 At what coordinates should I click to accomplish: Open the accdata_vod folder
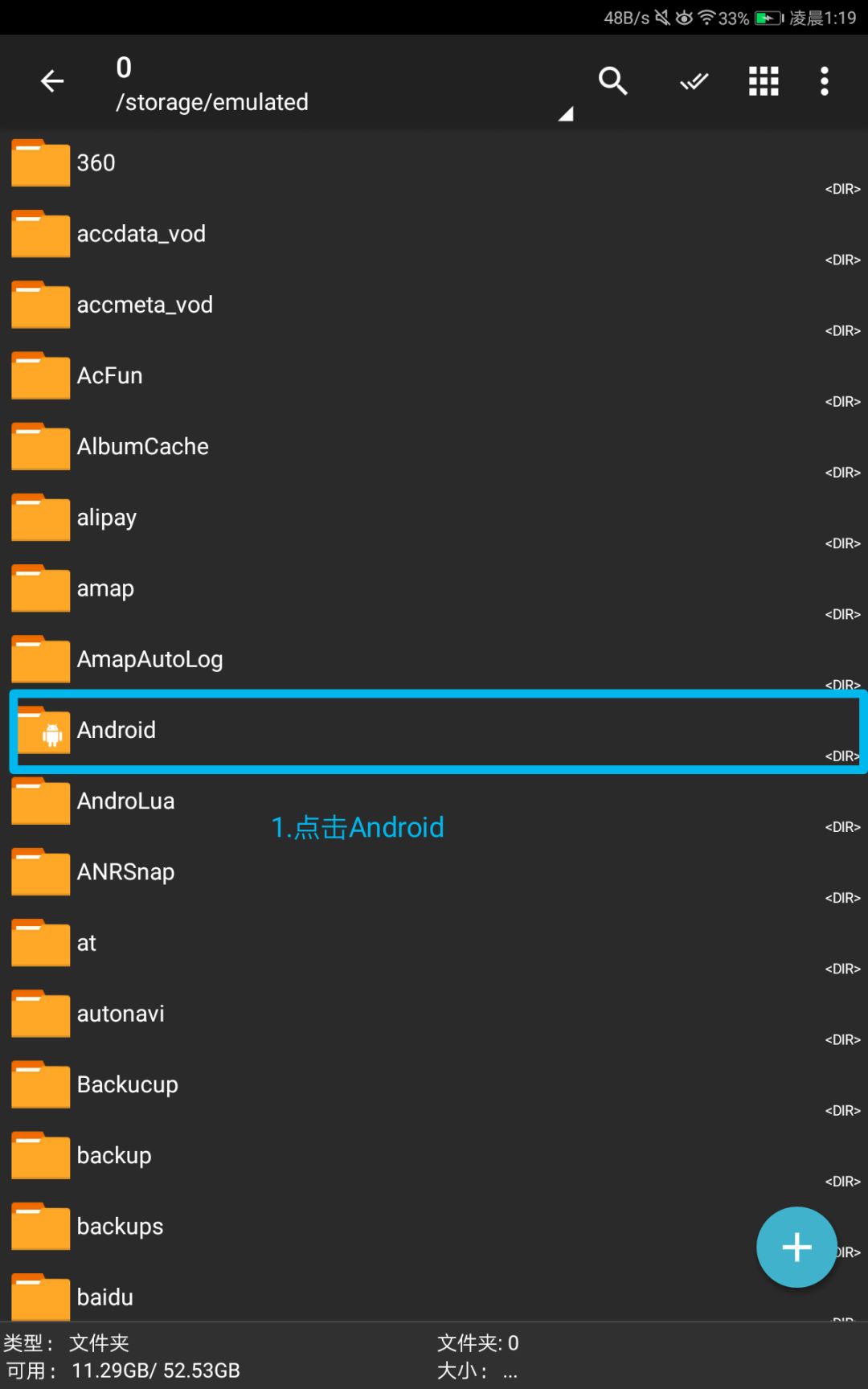tap(141, 235)
